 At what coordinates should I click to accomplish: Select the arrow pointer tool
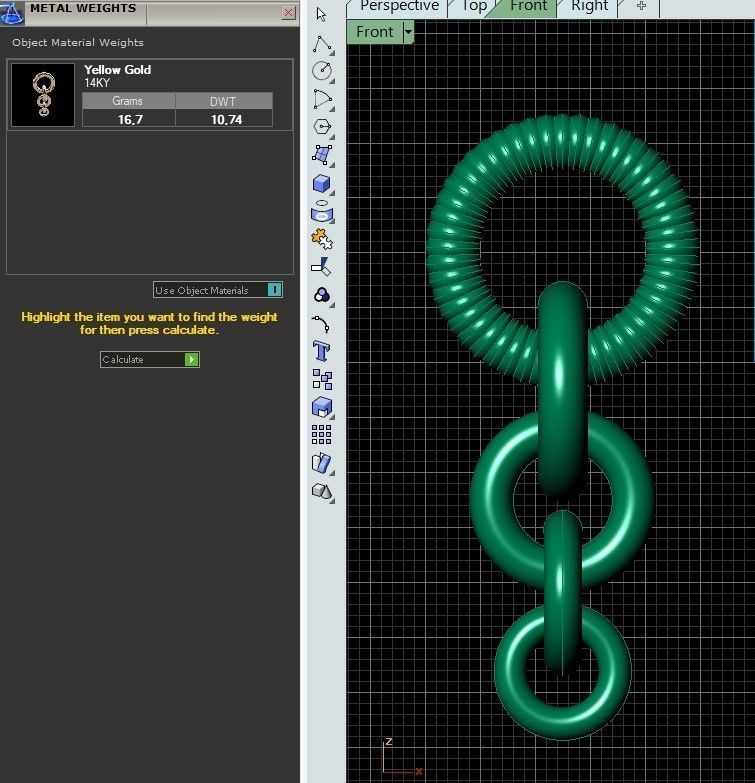[321, 14]
